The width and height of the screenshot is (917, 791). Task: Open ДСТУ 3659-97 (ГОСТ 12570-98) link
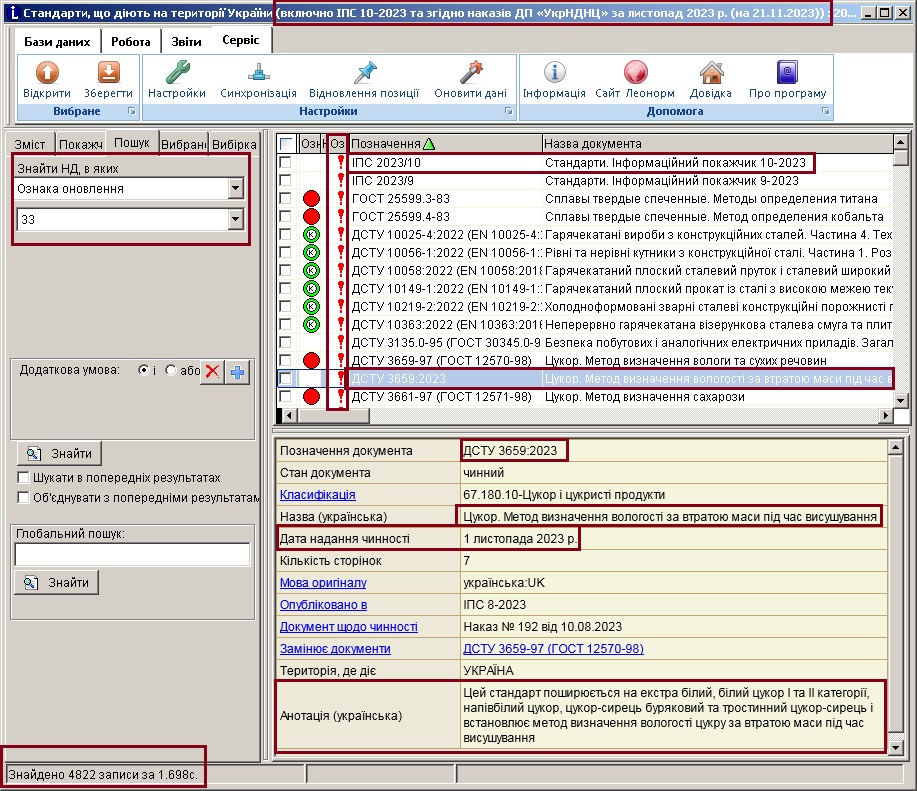point(553,648)
